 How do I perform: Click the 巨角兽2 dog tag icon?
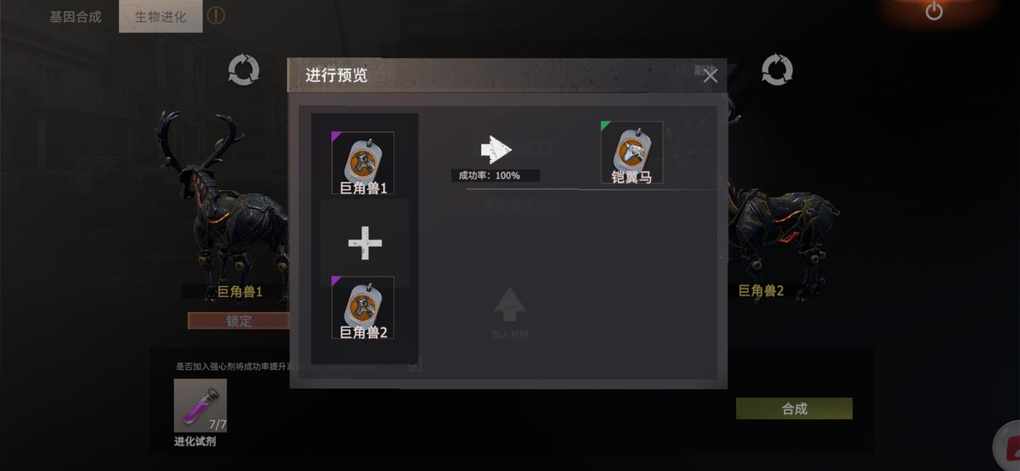coord(363,308)
